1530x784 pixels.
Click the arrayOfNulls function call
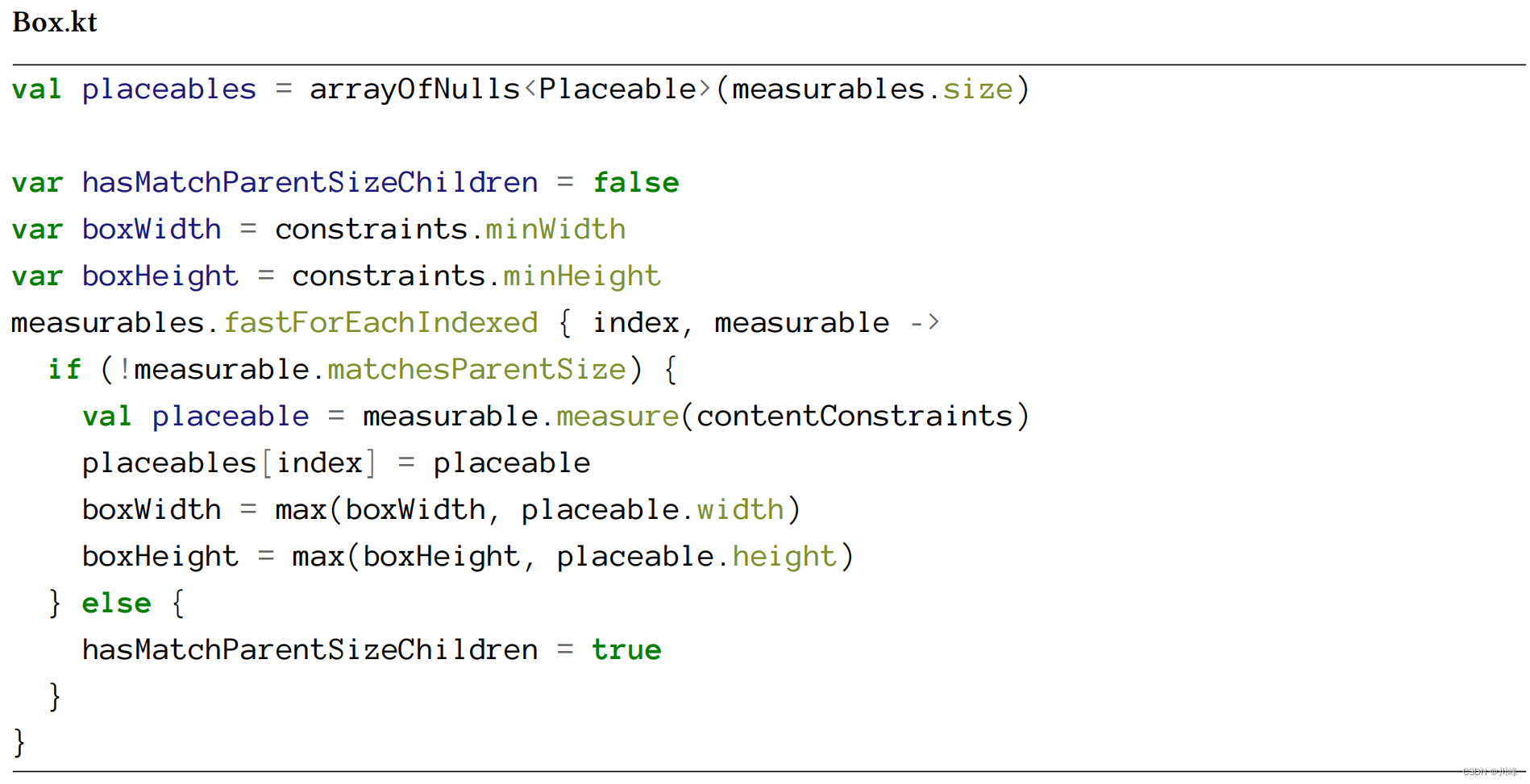point(414,89)
